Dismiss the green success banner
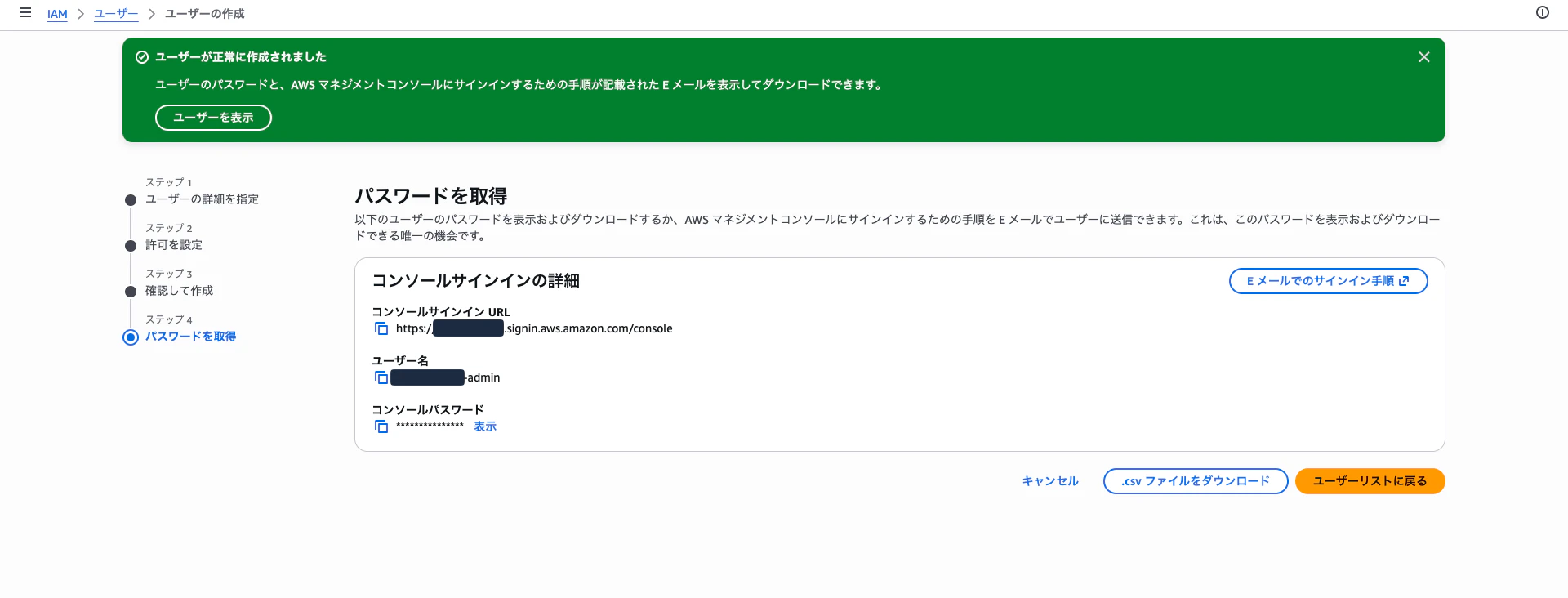 coord(1424,57)
